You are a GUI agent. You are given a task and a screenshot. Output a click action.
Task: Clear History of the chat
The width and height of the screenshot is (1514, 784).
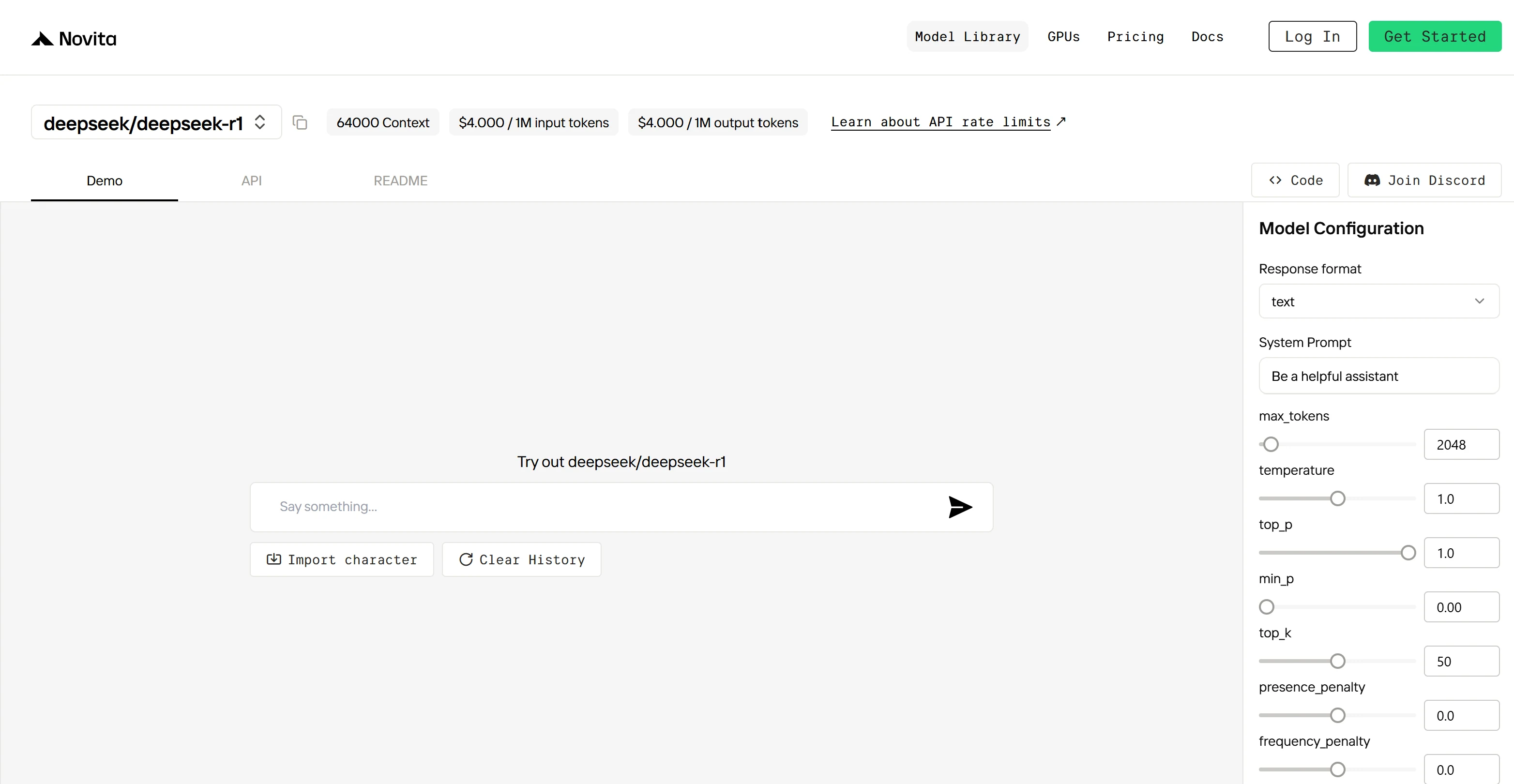[x=521, y=559]
